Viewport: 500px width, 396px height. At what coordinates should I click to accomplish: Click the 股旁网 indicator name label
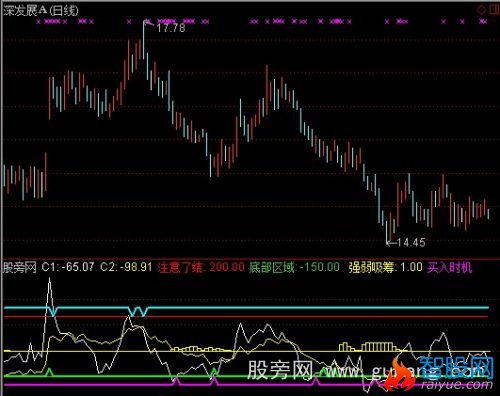[x=20, y=267]
